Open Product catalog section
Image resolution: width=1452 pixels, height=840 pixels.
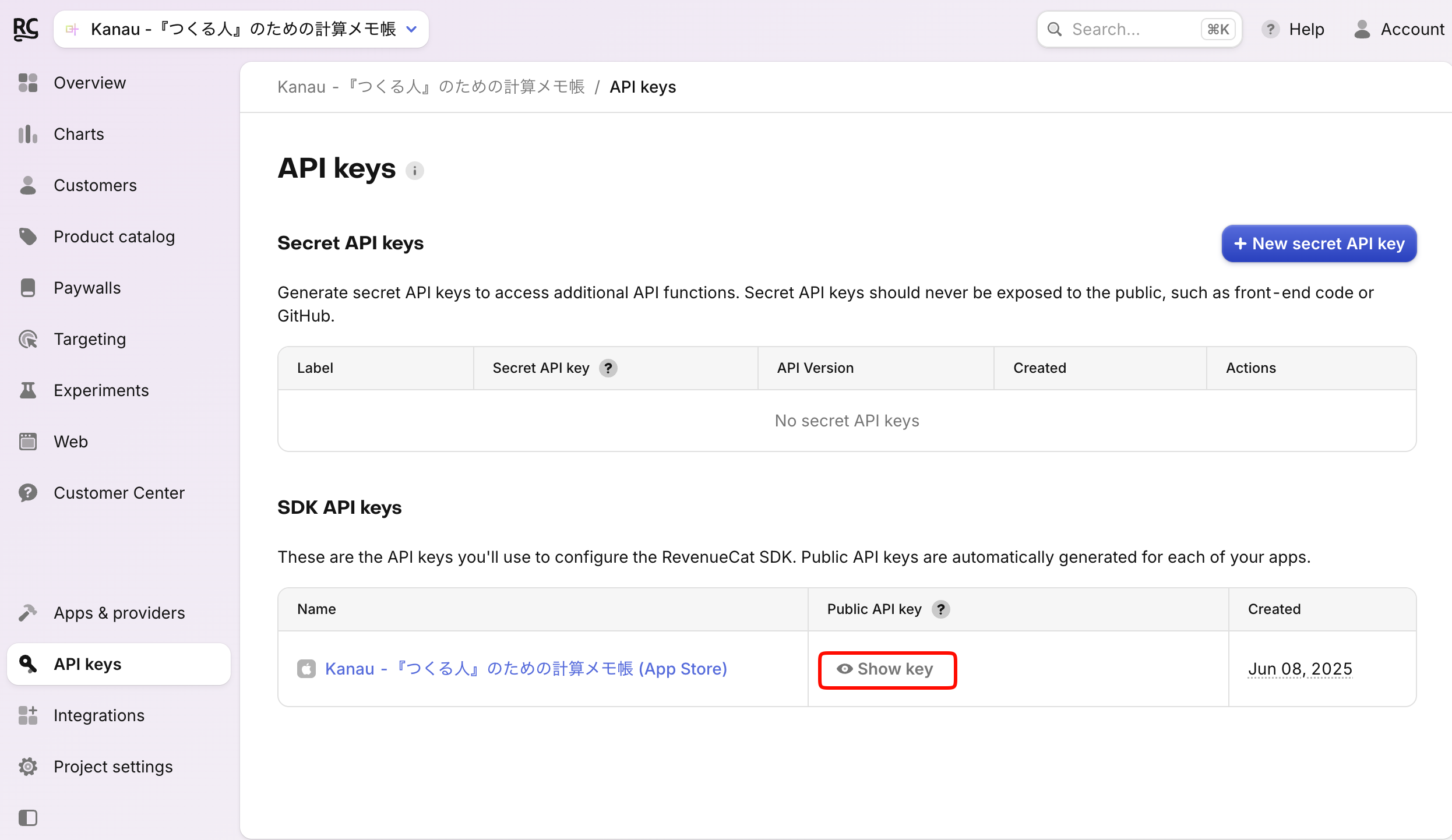coord(114,237)
